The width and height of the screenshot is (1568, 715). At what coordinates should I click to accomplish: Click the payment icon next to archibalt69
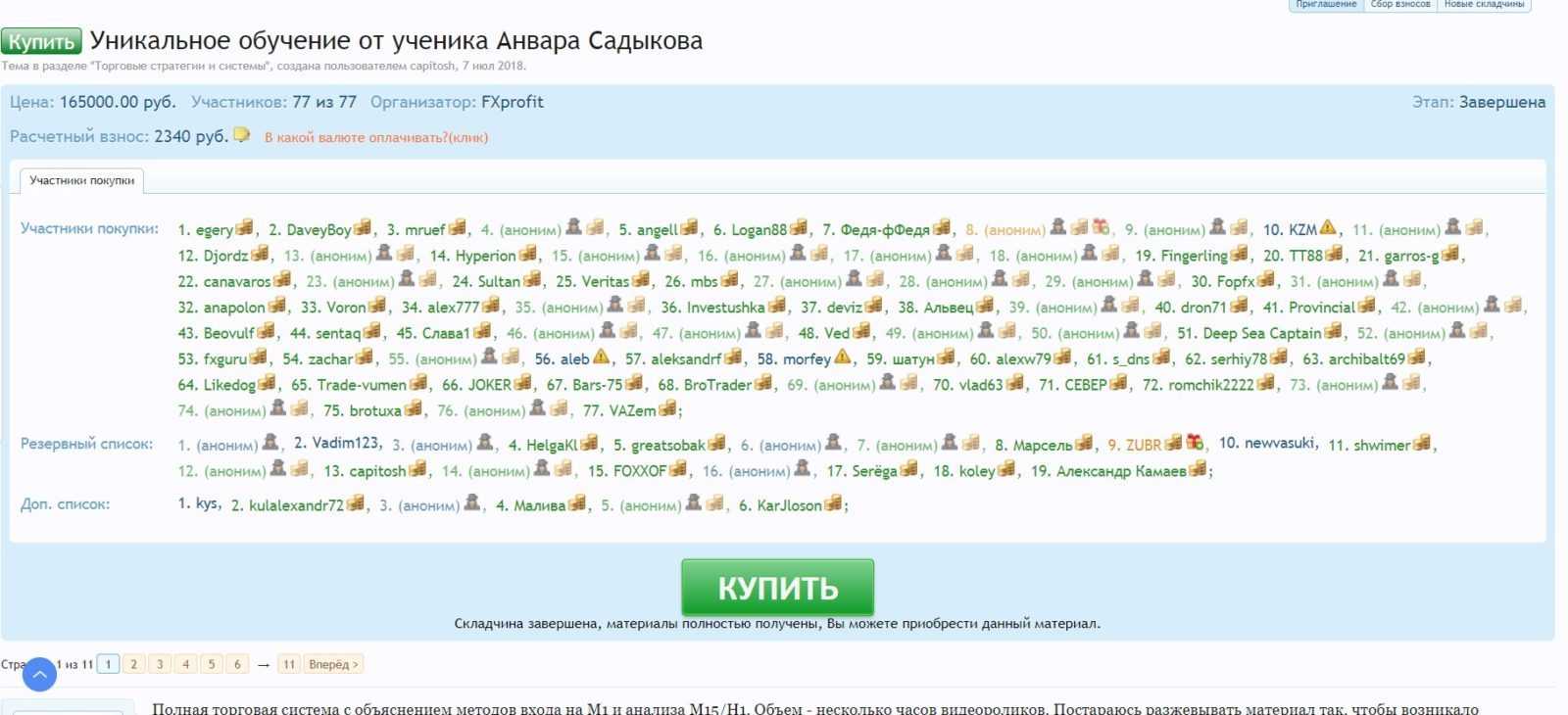[x=1416, y=357]
